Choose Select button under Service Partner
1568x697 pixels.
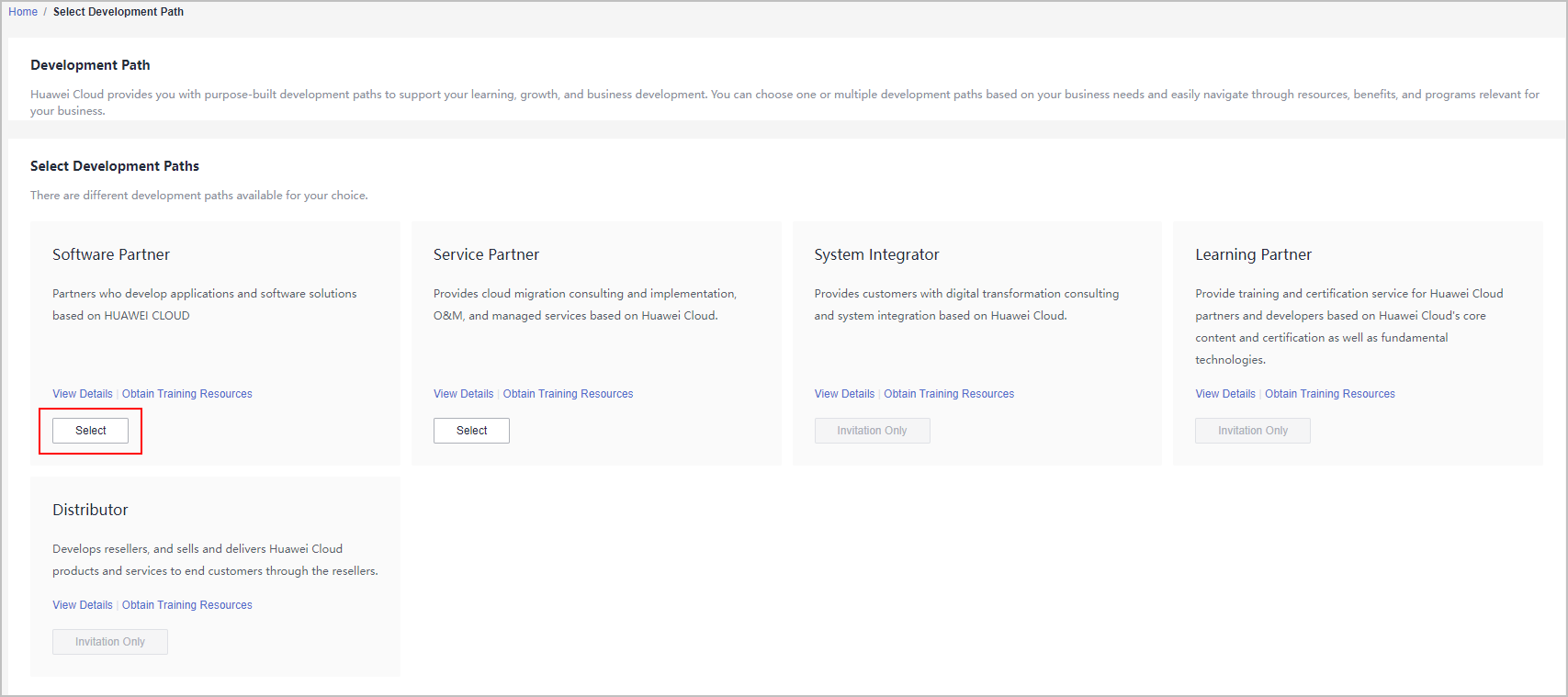point(471,431)
